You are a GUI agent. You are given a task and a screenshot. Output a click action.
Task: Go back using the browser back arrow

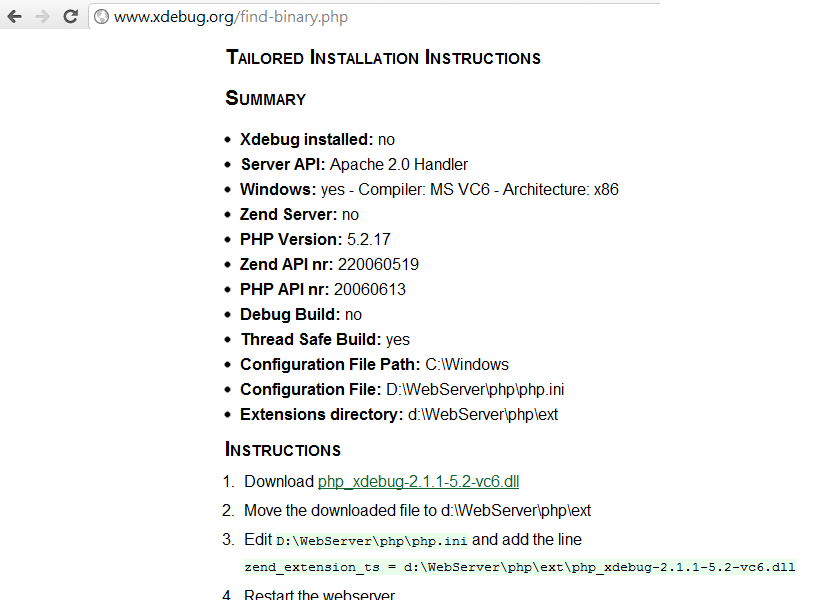[14, 17]
